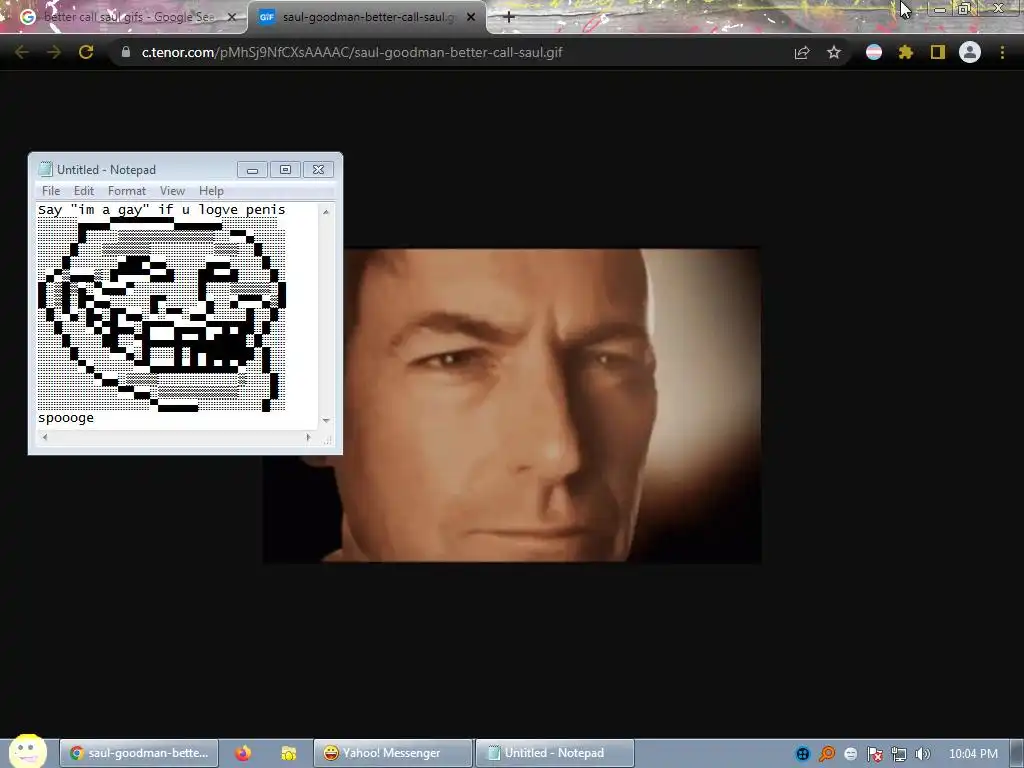Click the blue round tray icon
This screenshot has height=768, width=1024.
click(x=803, y=754)
